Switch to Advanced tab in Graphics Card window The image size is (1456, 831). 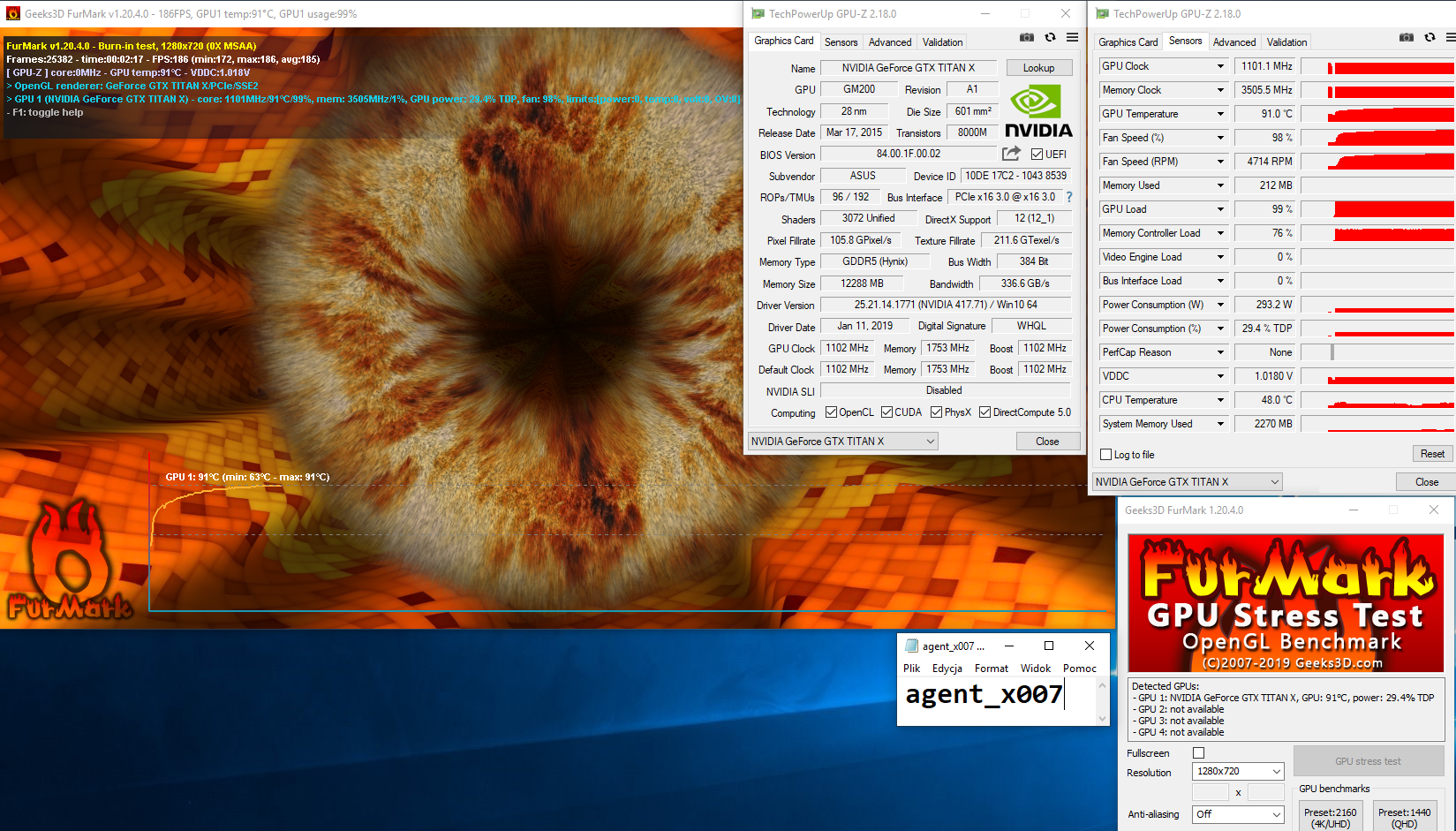tap(890, 42)
